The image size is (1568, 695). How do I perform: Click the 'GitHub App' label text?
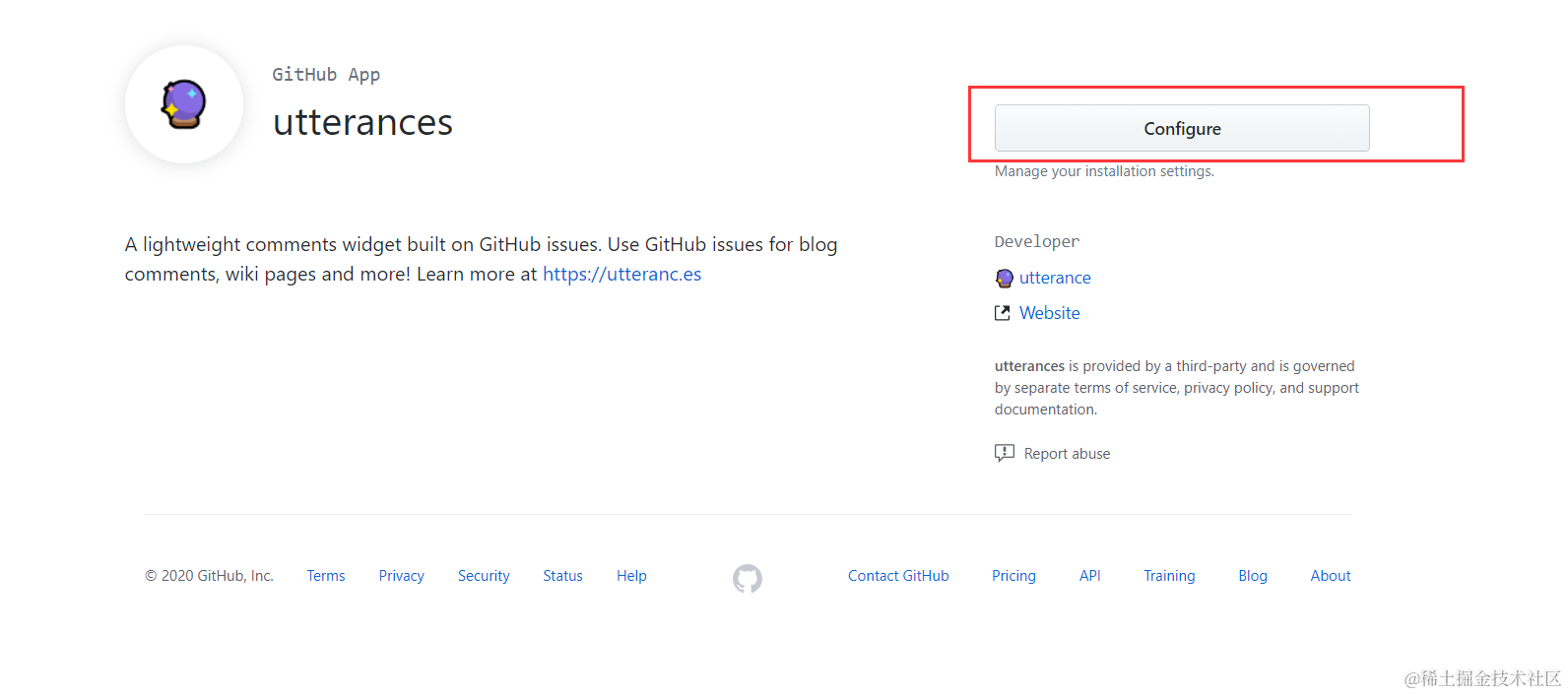tap(326, 75)
